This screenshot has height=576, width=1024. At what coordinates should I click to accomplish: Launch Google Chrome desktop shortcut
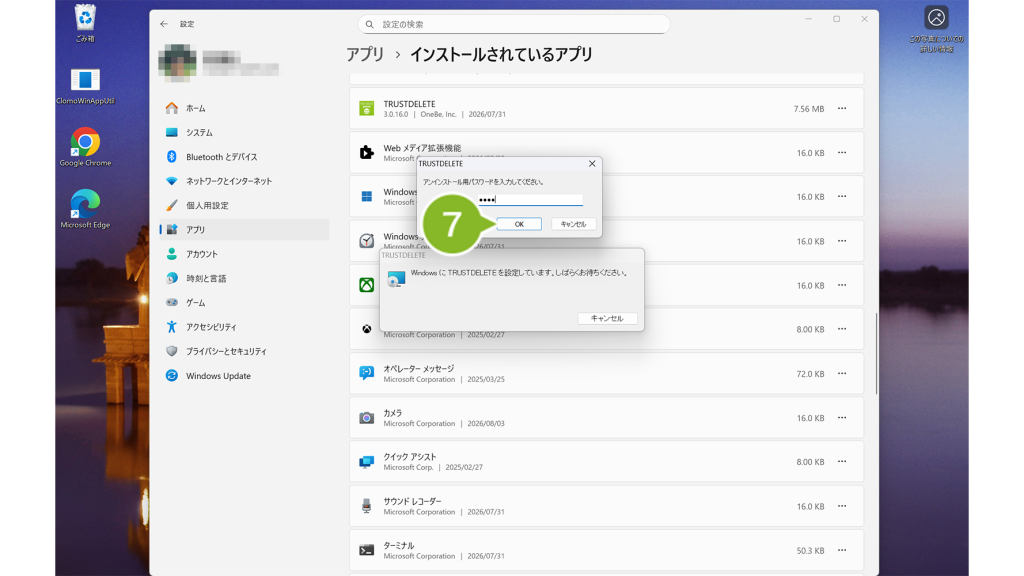pos(85,148)
